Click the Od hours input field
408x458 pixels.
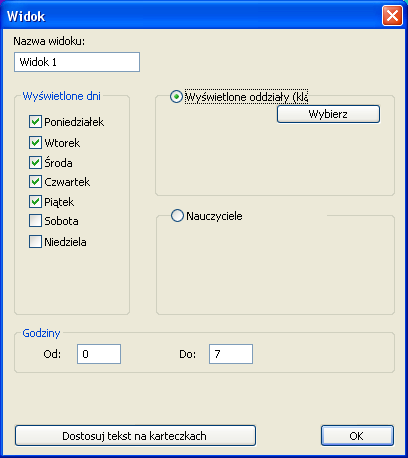pyautogui.click(x=99, y=354)
